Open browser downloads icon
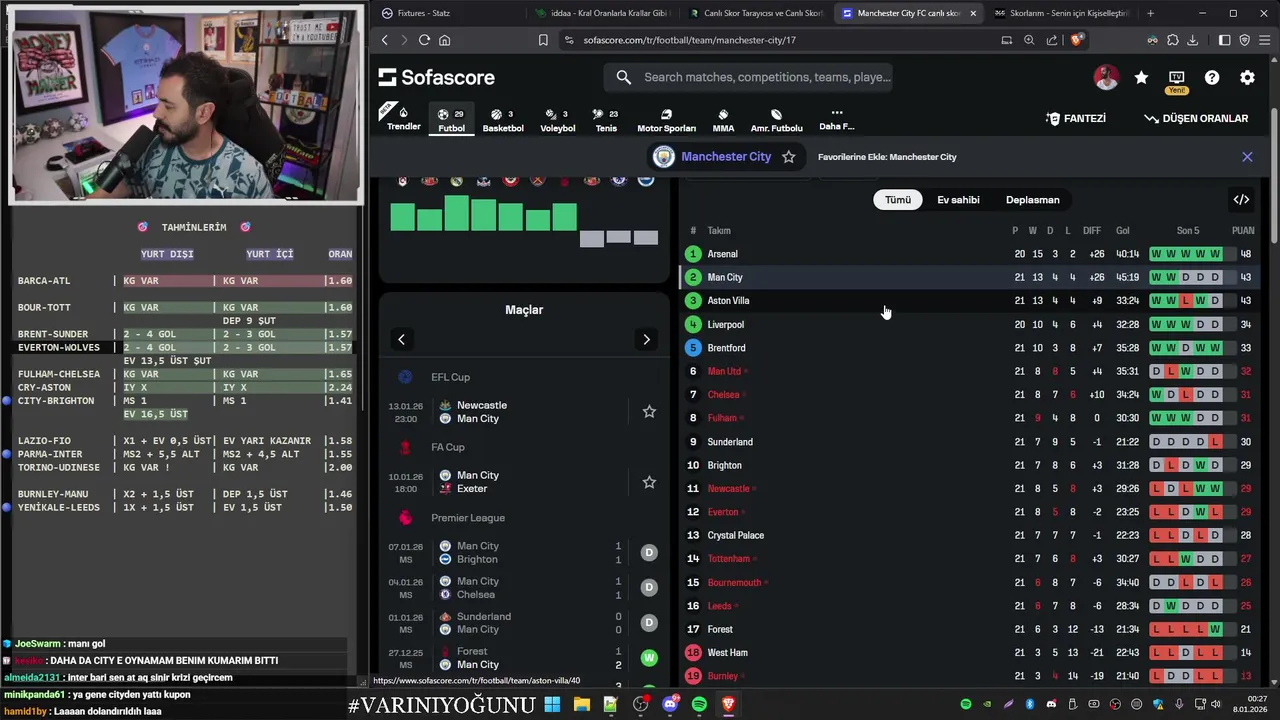Image resolution: width=1280 pixels, height=720 pixels. [1194, 40]
